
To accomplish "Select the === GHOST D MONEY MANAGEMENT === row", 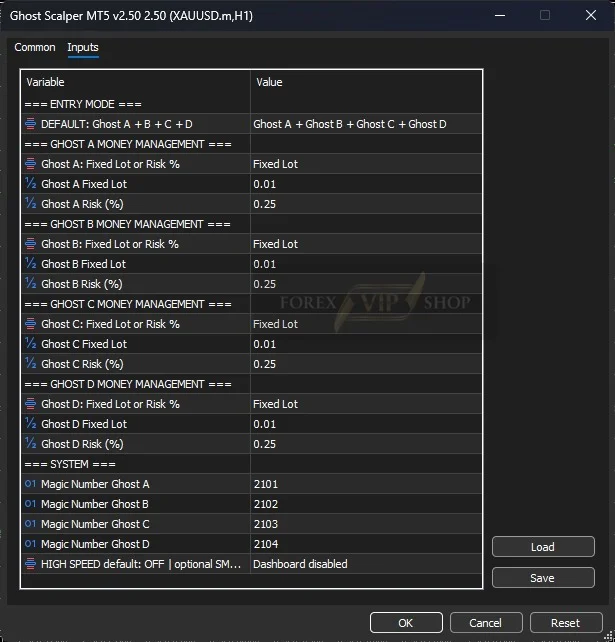I will pos(251,384).
